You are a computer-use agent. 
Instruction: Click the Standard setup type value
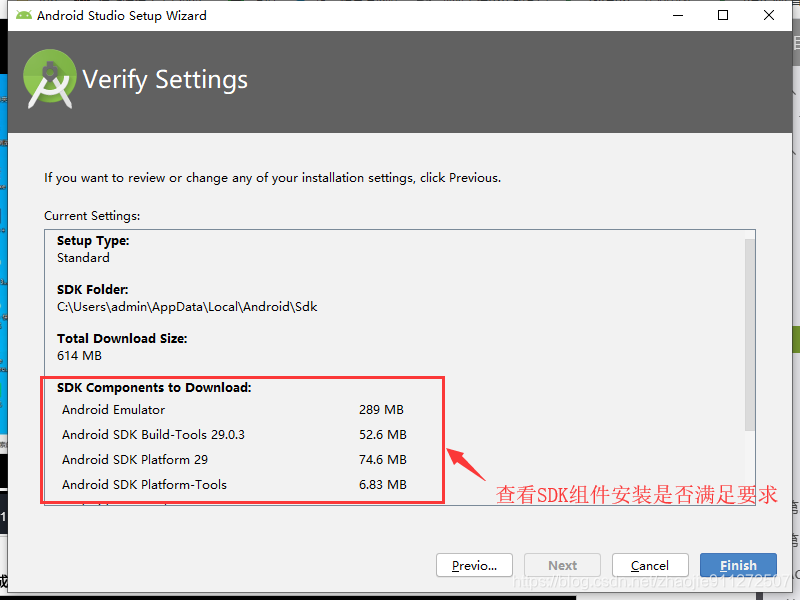coord(83,258)
